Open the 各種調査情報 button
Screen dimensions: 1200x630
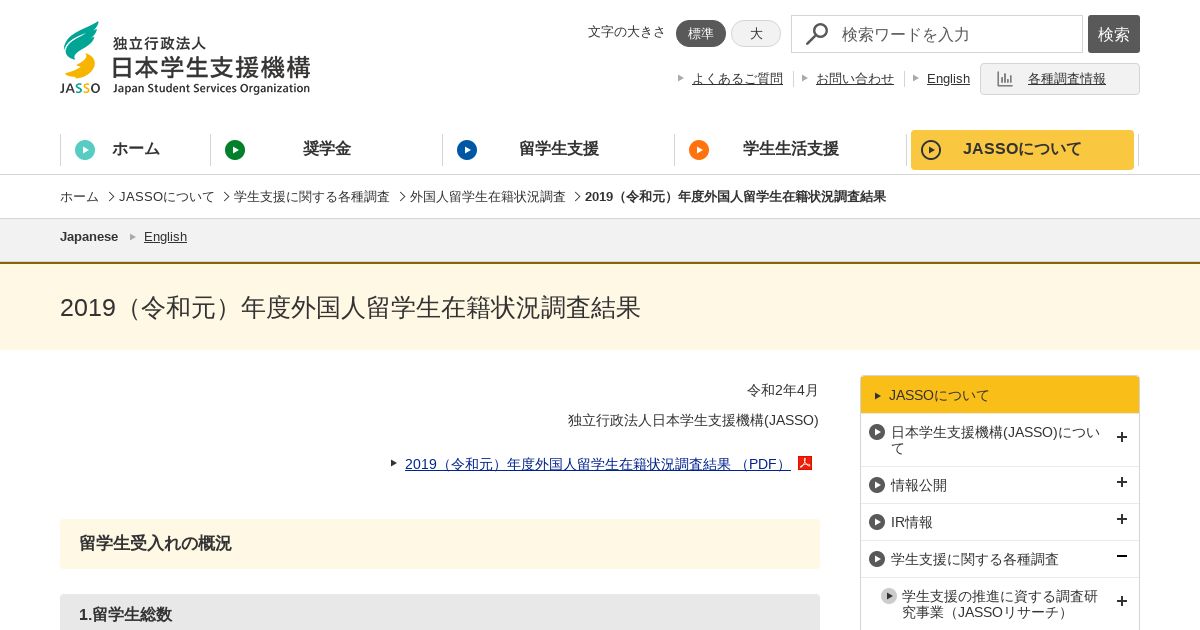1060,79
